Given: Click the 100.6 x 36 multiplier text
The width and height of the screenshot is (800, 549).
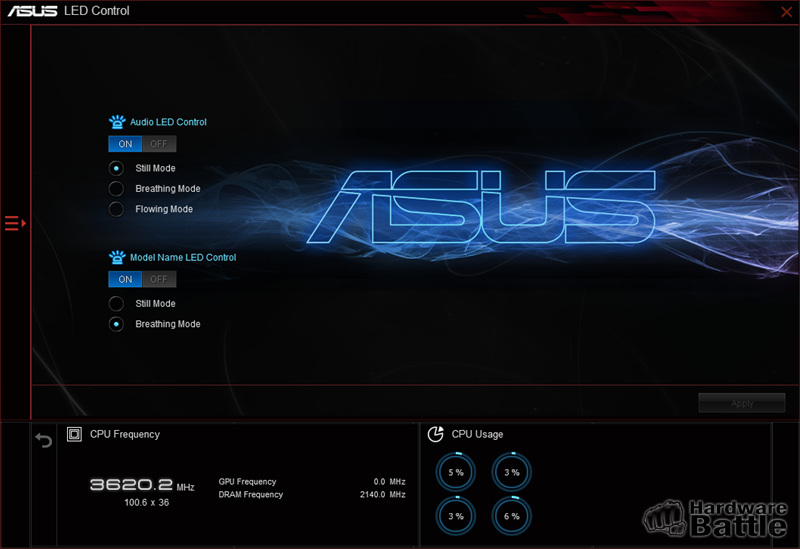Looking at the screenshot, I should (146, 503).
